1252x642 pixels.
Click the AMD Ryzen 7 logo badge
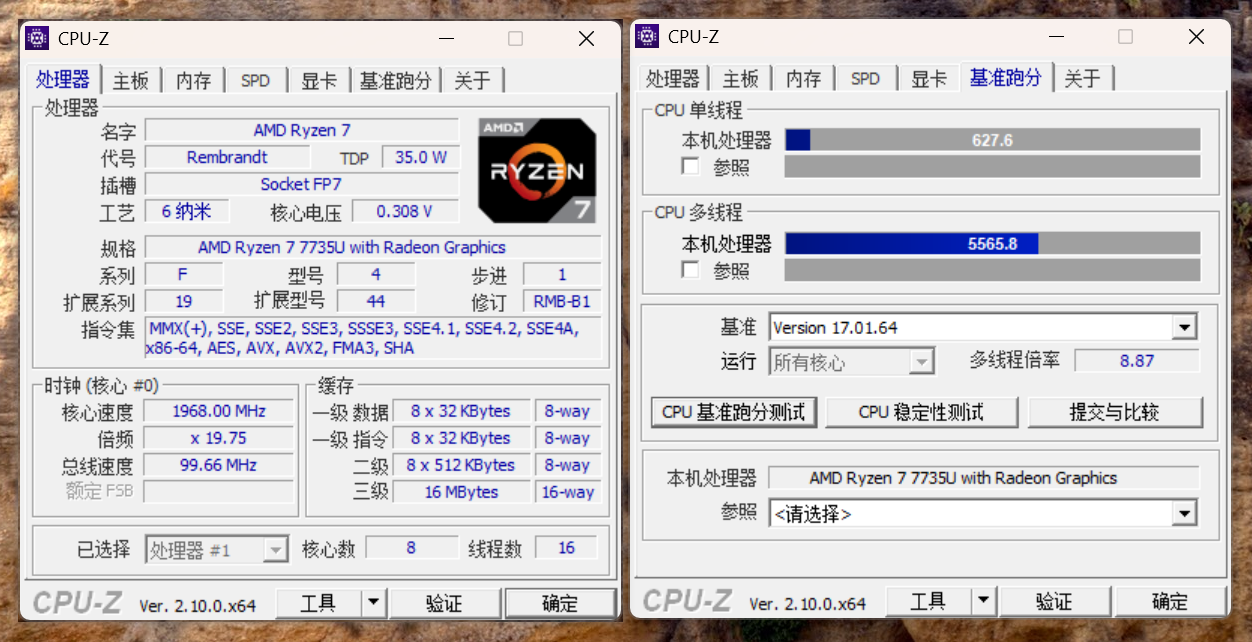[x=536, y=170]
